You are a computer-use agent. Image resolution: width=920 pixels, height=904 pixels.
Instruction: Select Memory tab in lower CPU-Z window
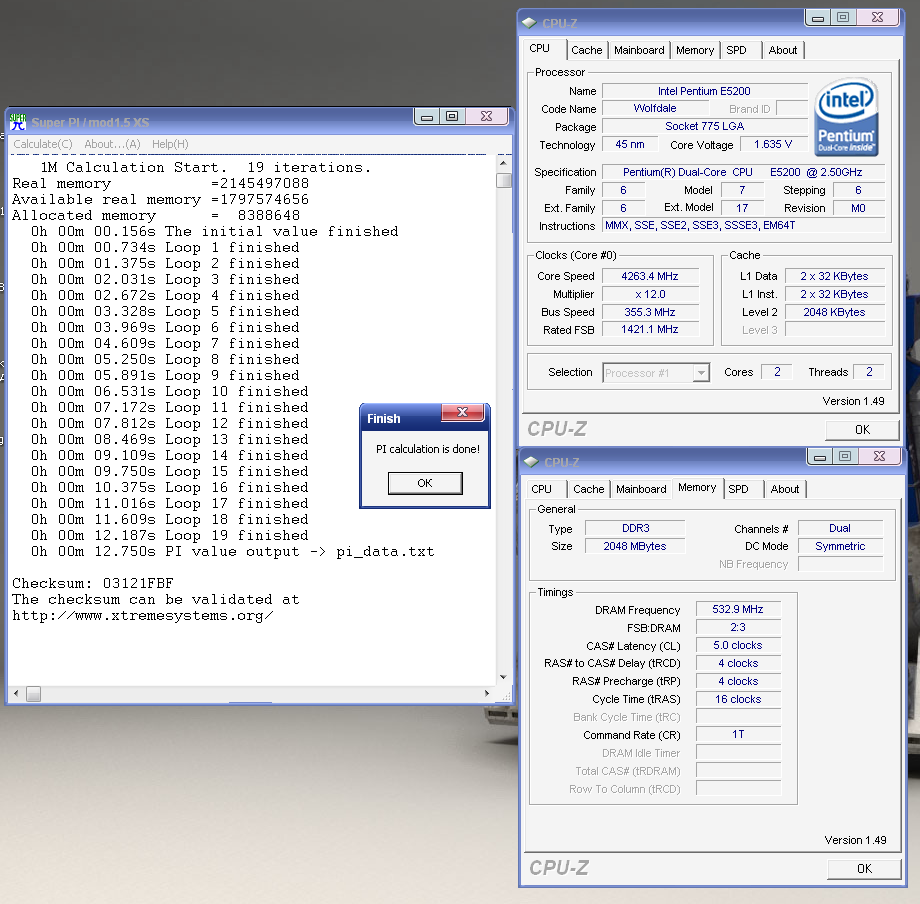[697, 487]
